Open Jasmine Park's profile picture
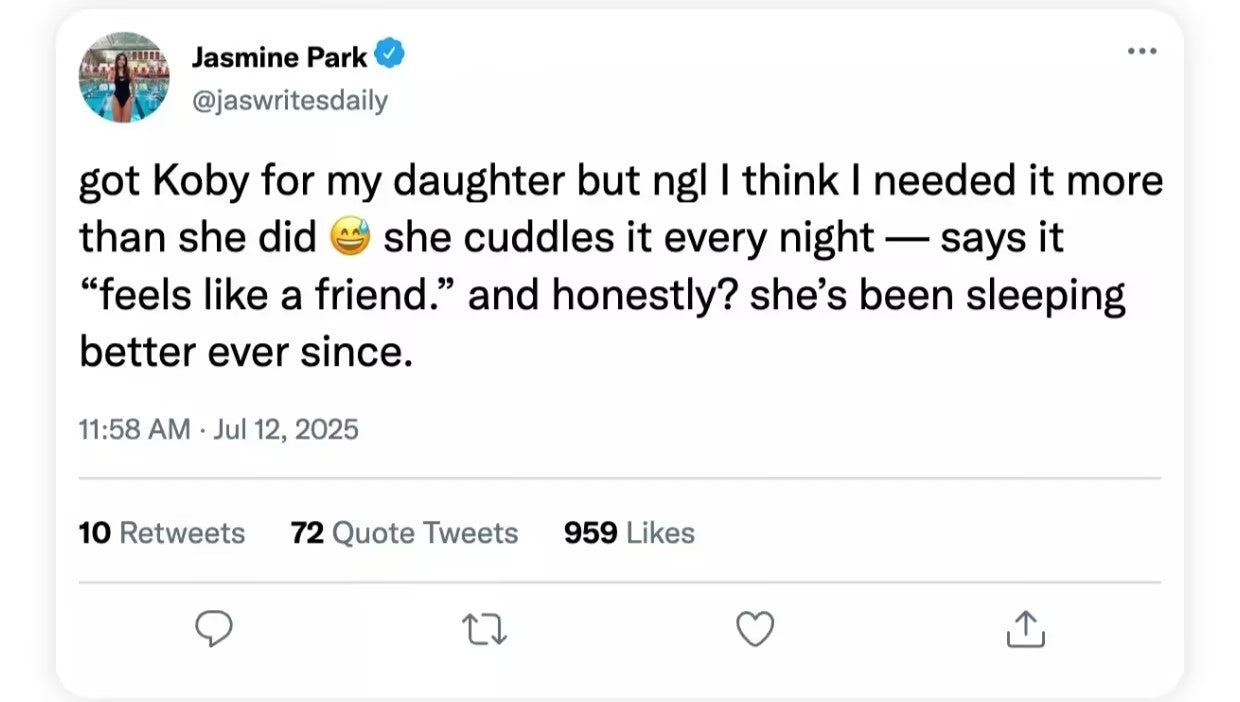This screenshot has height=702, width=1240. pyautogui.click(x=124, y=77)
